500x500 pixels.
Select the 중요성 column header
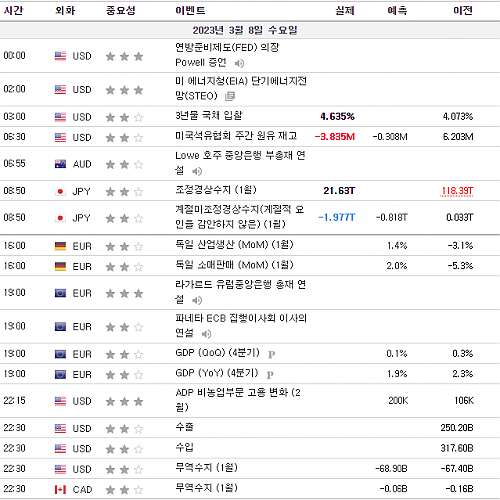[x=121, y=10]
